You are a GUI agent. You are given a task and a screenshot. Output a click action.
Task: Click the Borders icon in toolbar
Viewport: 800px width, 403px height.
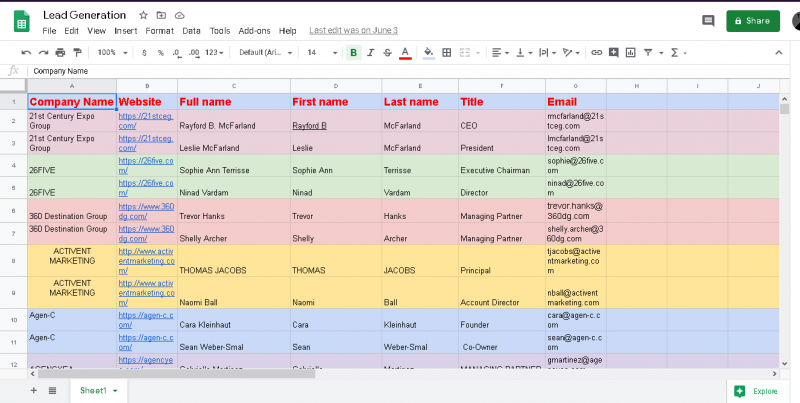pos(447,52)
